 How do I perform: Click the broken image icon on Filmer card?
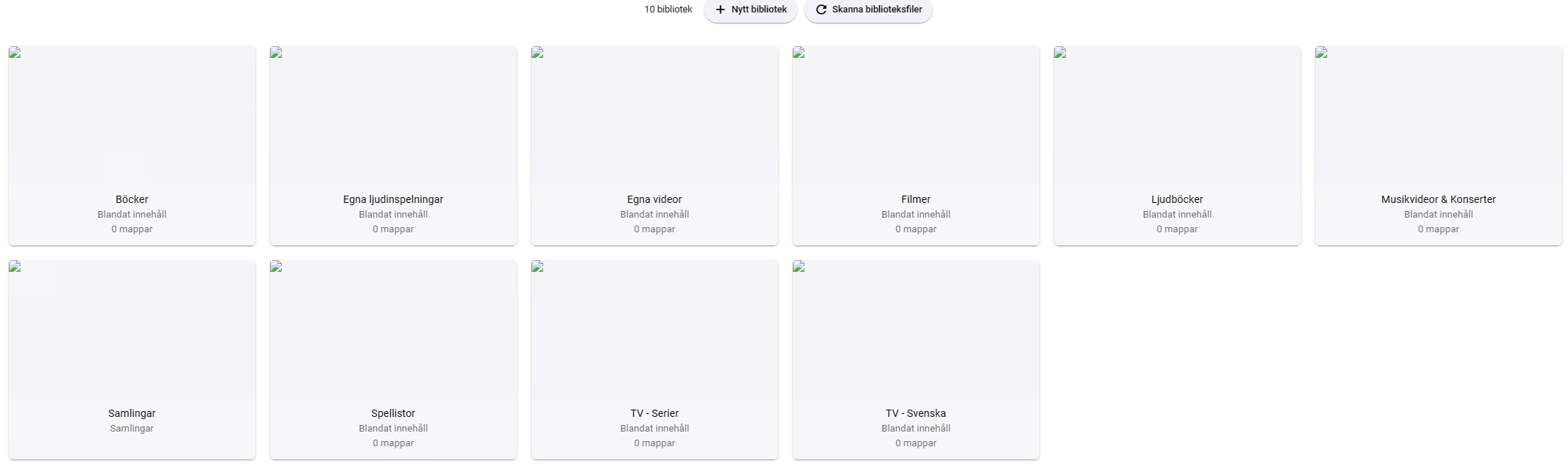coord(799,53)
